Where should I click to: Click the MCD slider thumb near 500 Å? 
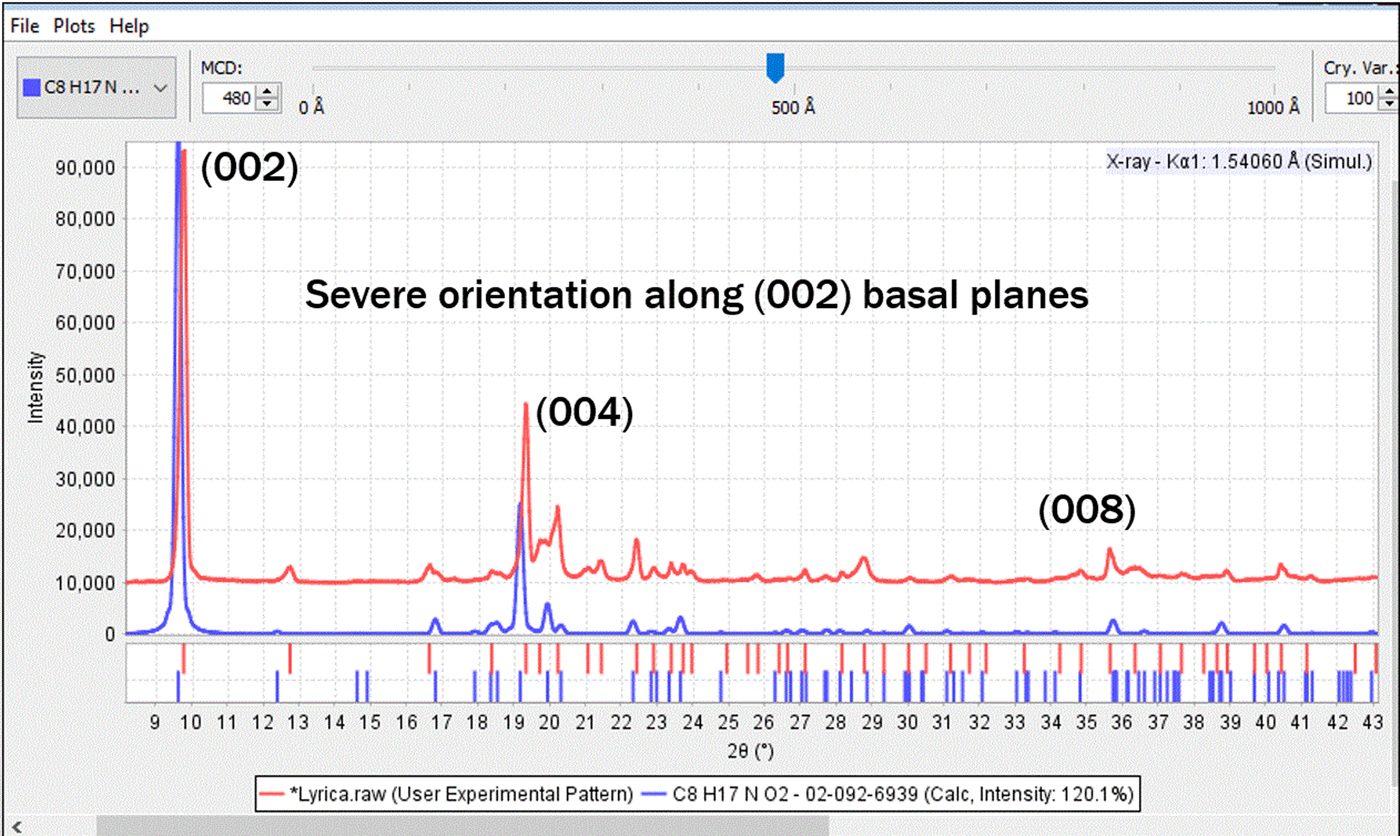[x=775, y=68]
